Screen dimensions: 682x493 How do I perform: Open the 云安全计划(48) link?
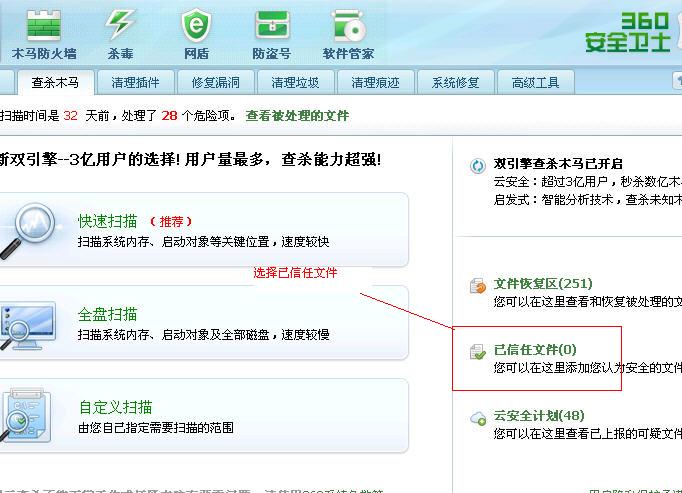[539, 416]
